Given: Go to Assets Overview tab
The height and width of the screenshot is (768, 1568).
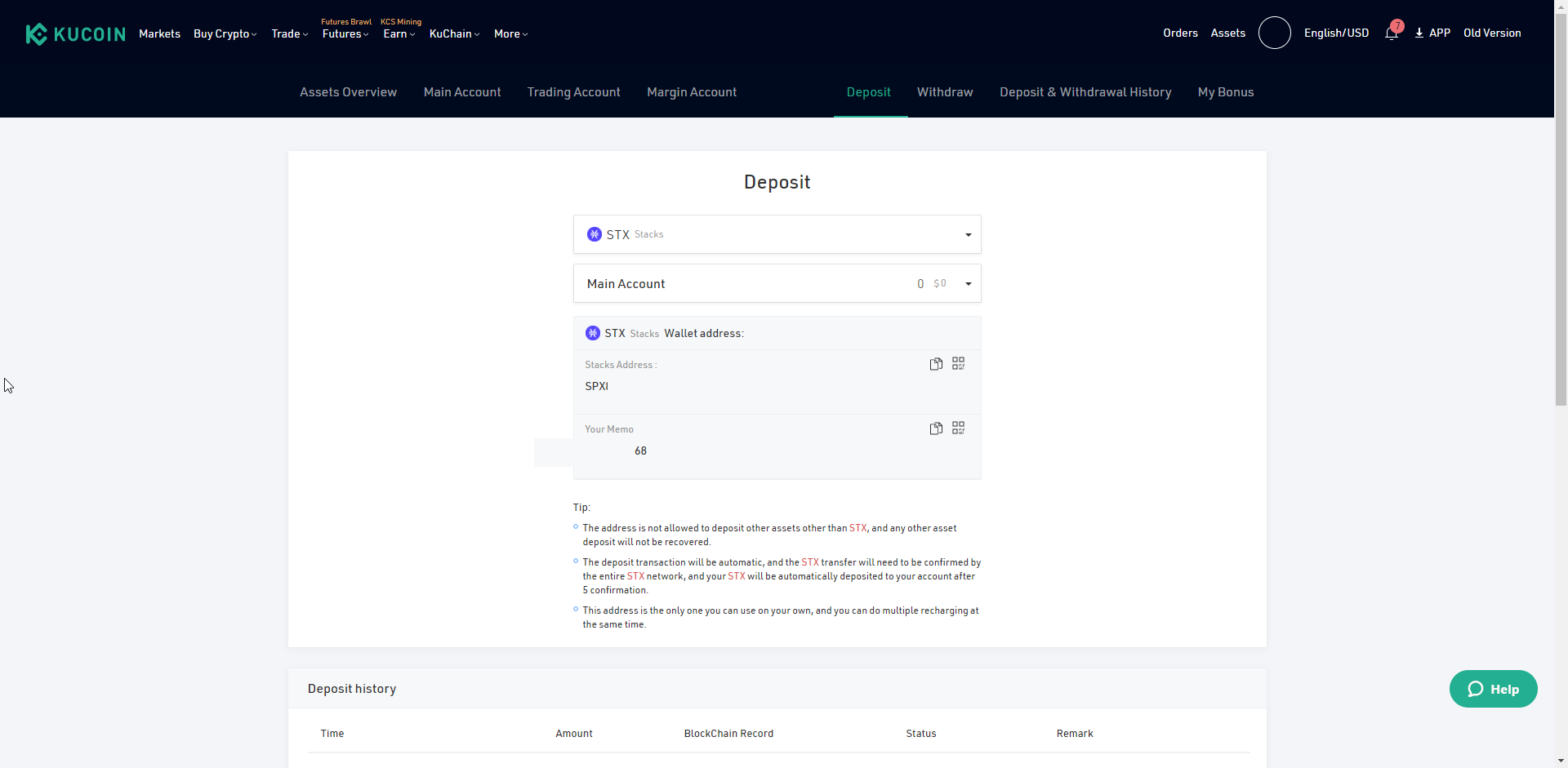Looking at the screenshot, I should 348,92.
